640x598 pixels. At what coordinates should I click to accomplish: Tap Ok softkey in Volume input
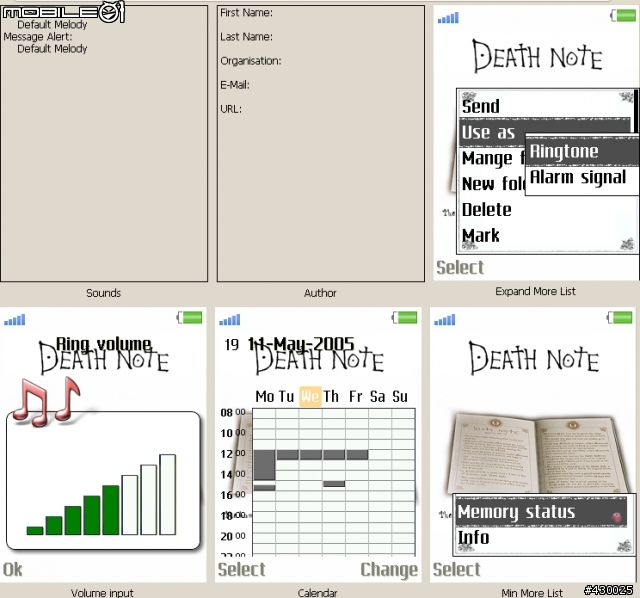click(x=13, y=569)
